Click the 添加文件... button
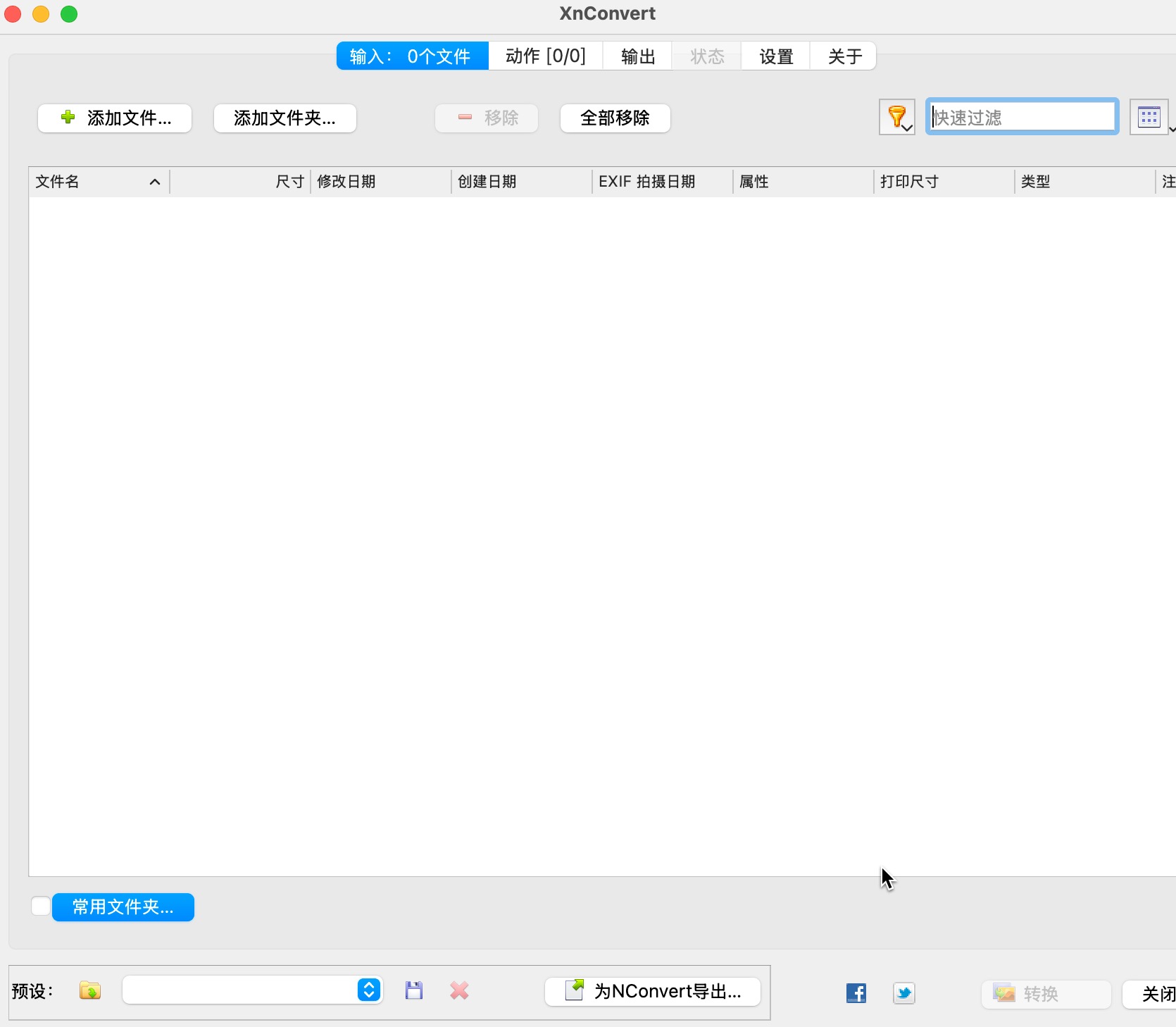 [x=115, y=118]
